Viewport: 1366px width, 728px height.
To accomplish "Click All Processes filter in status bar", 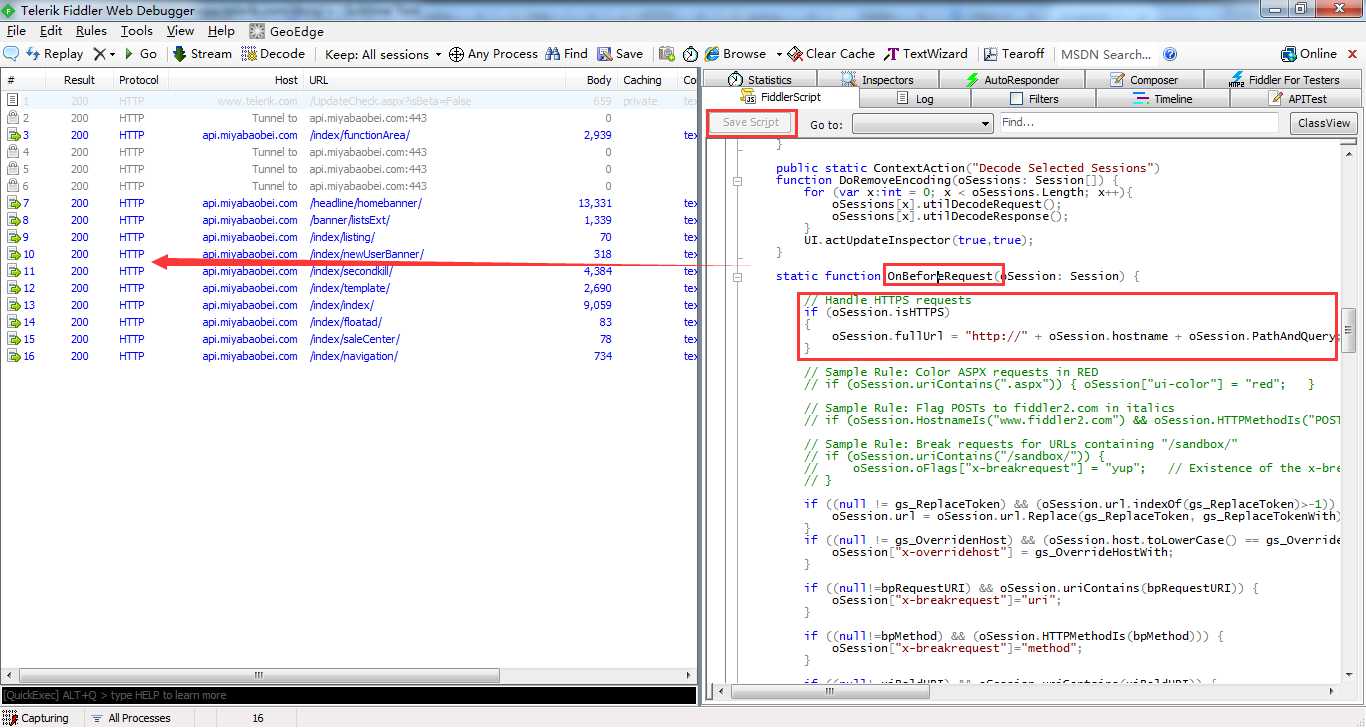I will pyautogui.click(x=130, y=718).
